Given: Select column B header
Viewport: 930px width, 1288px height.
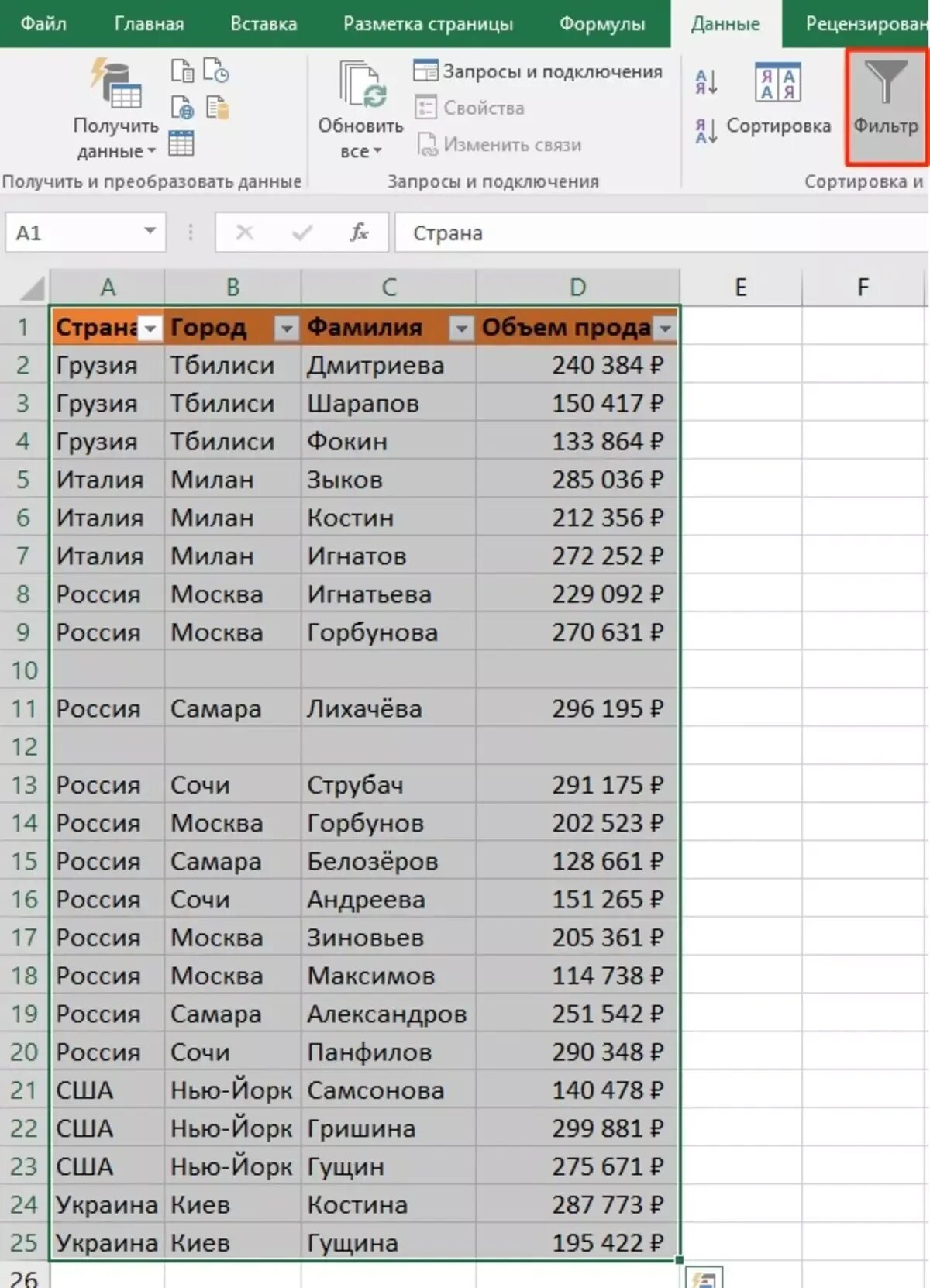Looking at the screenshot, I should pyautogui.click(x=232, y=288).
